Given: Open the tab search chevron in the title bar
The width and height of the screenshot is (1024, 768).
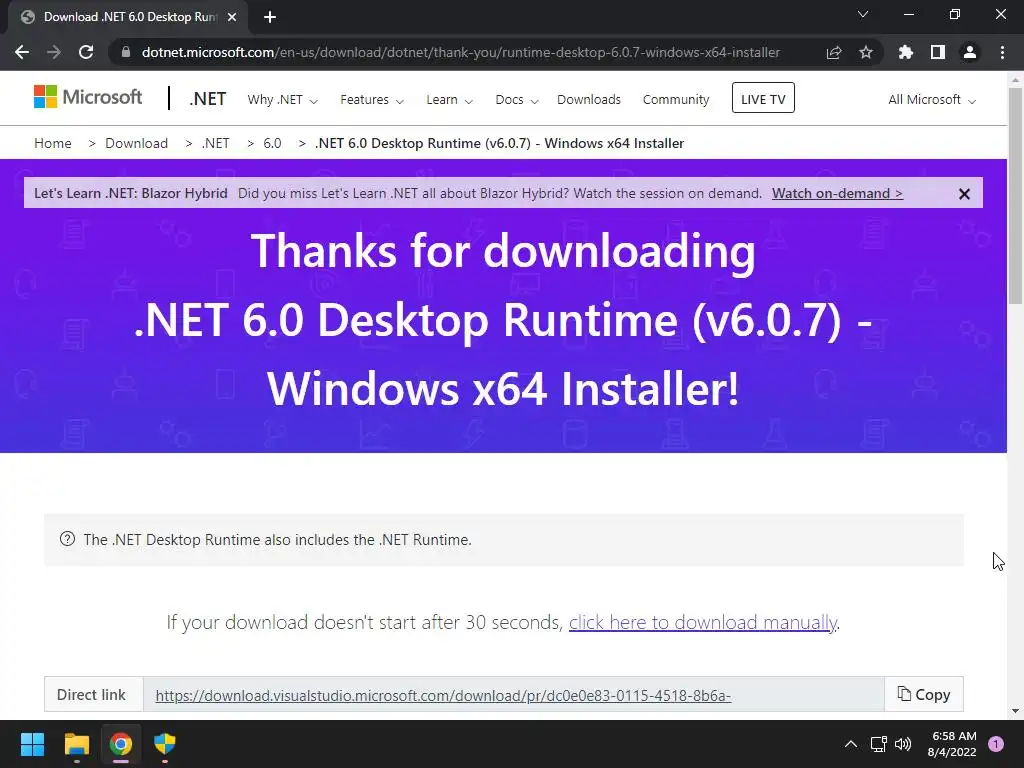Looking at the screenshot, I should [x=863, y=14].
